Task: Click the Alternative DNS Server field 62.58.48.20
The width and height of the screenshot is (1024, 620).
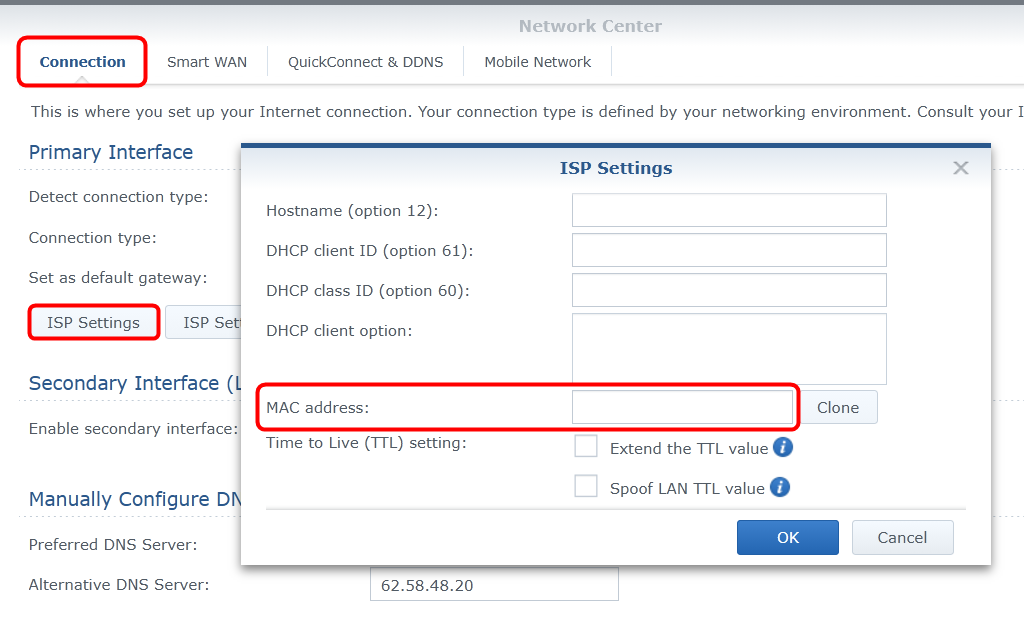Action: (494, 585)
